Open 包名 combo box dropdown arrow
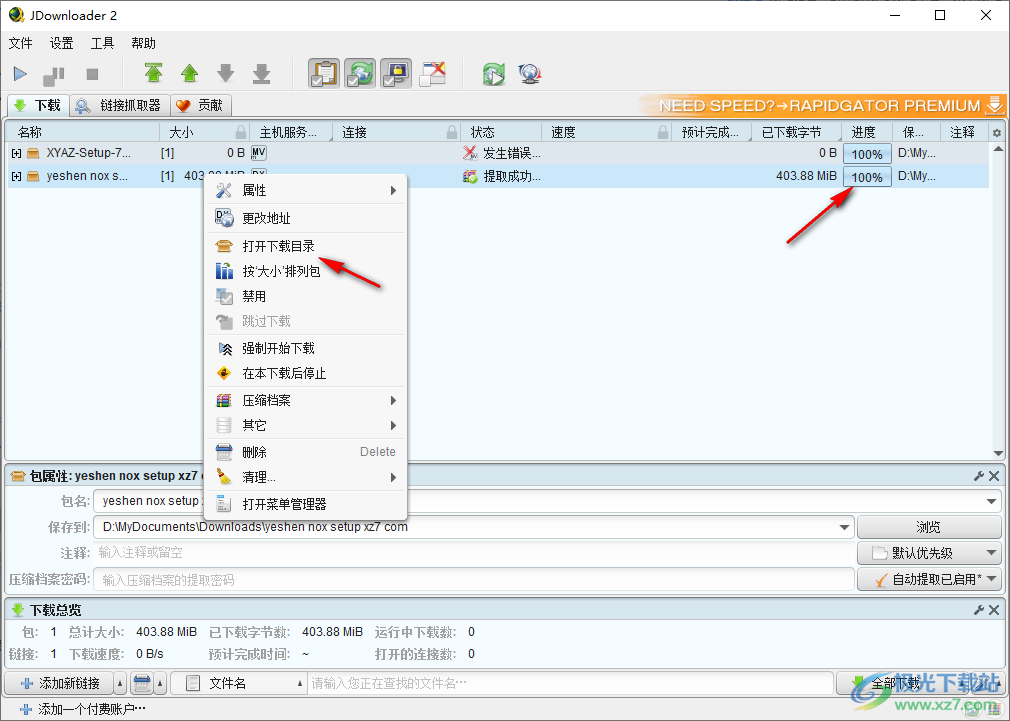The image size is (1010, 721). tap(991, 501)
